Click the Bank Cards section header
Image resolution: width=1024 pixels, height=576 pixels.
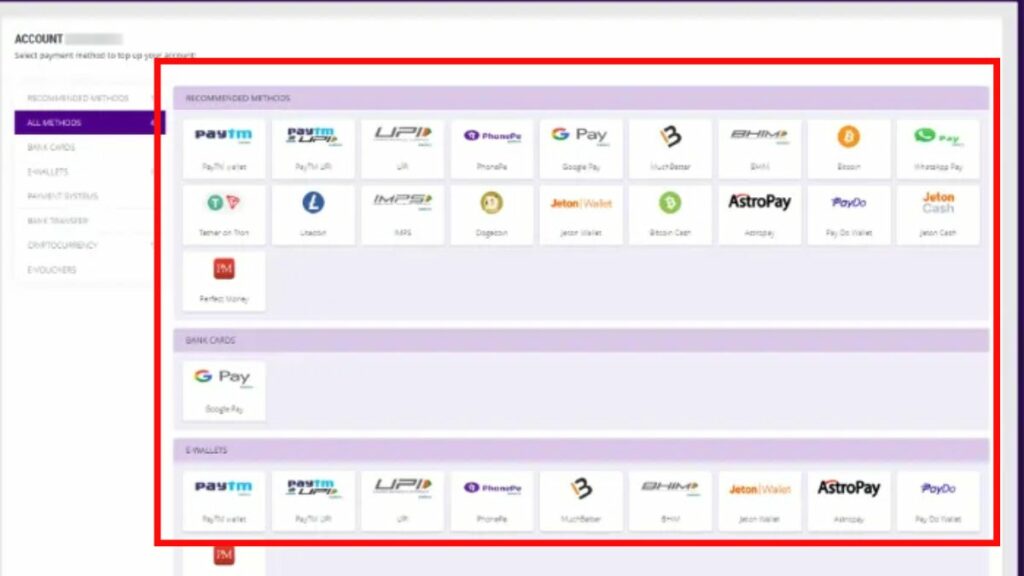point(581,340)
